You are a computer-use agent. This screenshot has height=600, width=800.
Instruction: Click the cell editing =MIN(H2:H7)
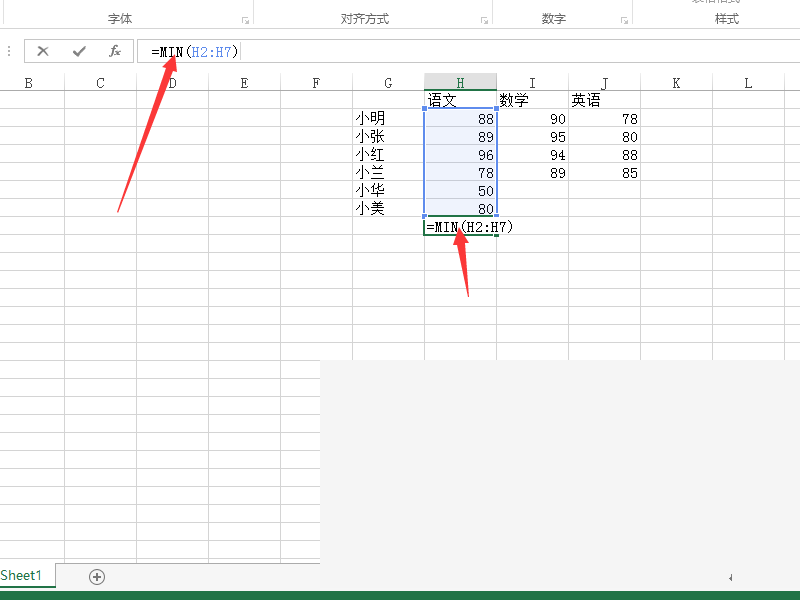click(x=460, y=227)
